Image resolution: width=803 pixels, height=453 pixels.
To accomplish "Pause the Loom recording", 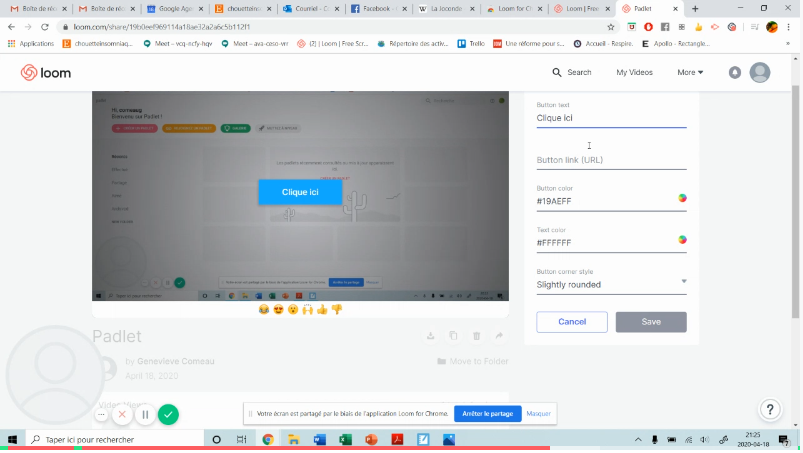I will (x=145, y=414).
